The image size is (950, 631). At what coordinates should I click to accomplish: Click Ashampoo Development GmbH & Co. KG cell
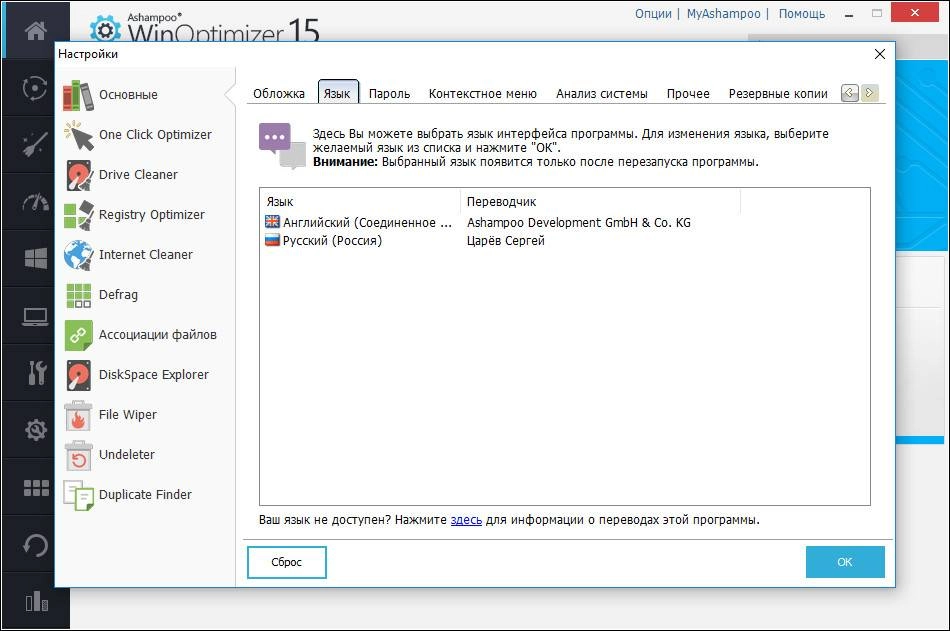pyautogui.click(x=579, y=222)
